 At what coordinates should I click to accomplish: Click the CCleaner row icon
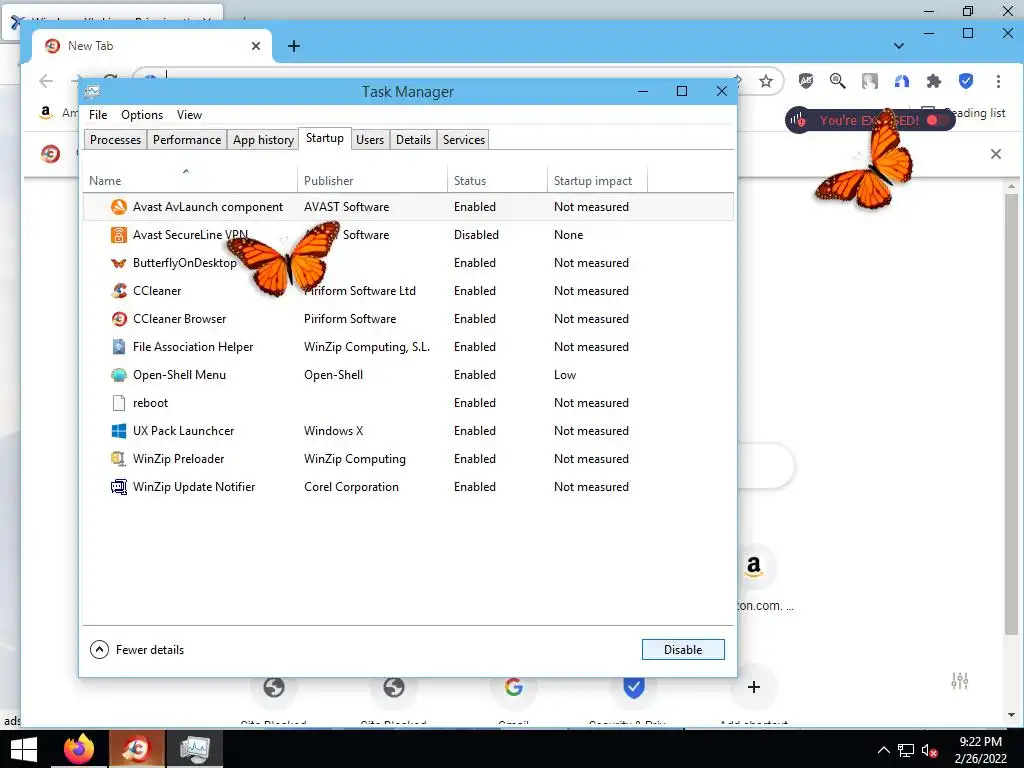tap(119, 291)
